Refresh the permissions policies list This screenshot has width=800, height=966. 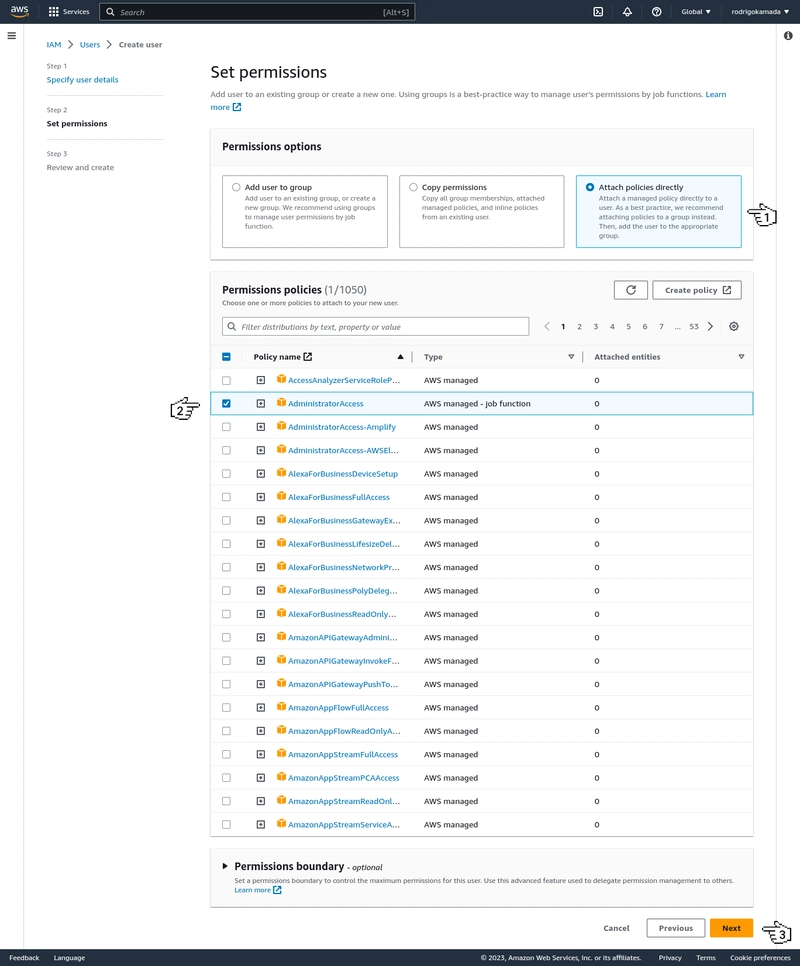[631, 289]
